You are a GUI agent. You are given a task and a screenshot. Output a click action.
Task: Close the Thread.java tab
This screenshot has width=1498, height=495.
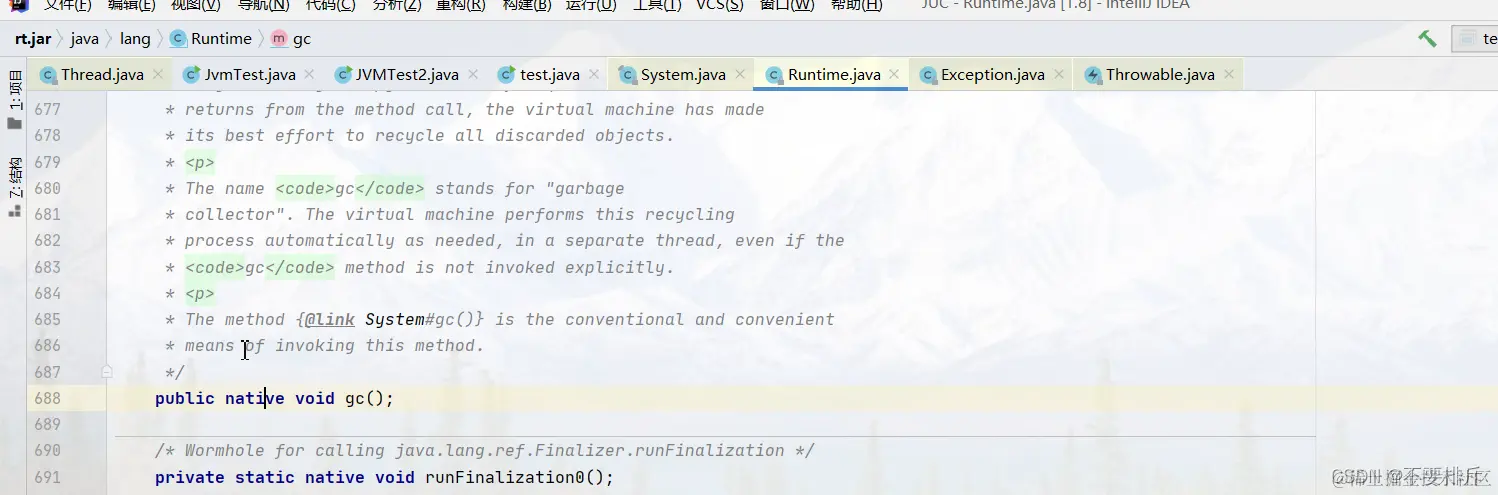pos(159,74)
